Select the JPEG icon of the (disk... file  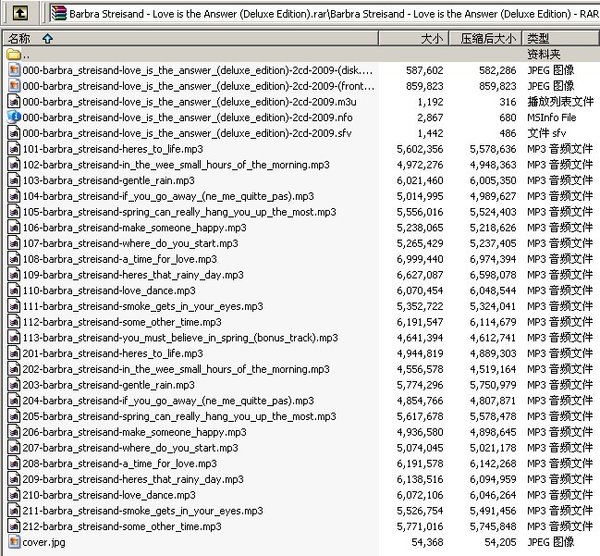tap(14, 70)
